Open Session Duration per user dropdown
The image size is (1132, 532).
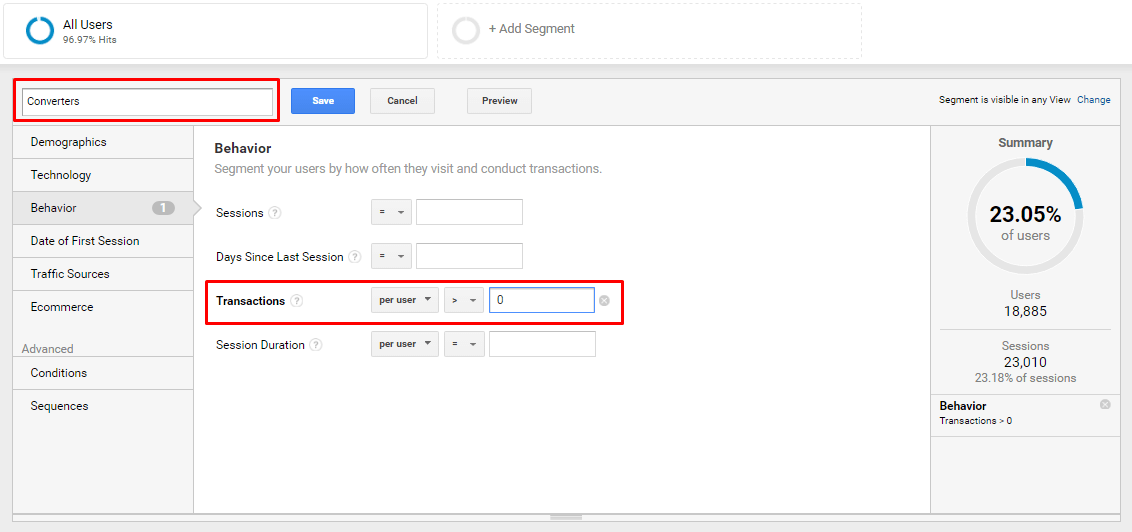click(x=405, y=344)
